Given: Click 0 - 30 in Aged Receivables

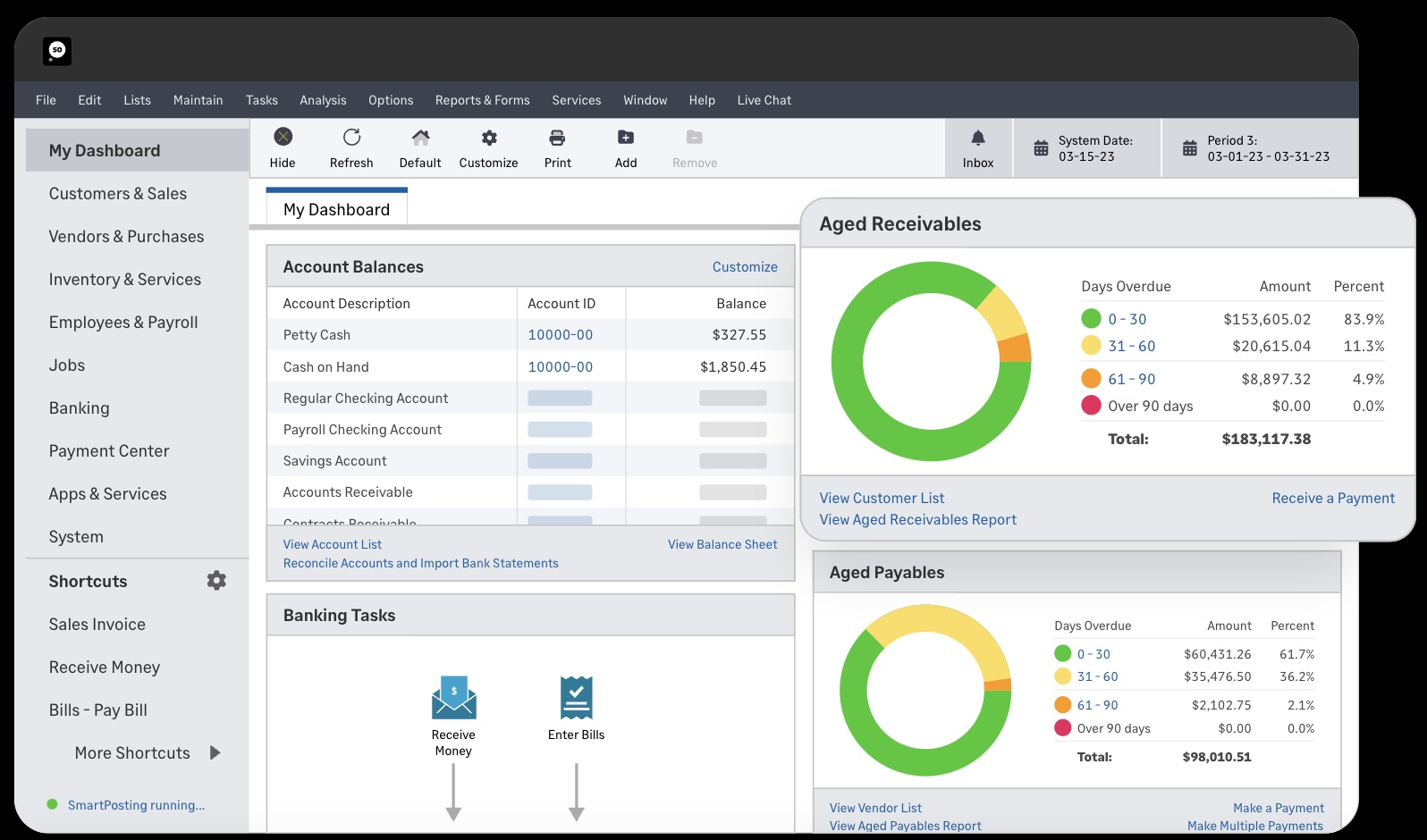Looking at the screenshot, I should [x=1127, y=319].
